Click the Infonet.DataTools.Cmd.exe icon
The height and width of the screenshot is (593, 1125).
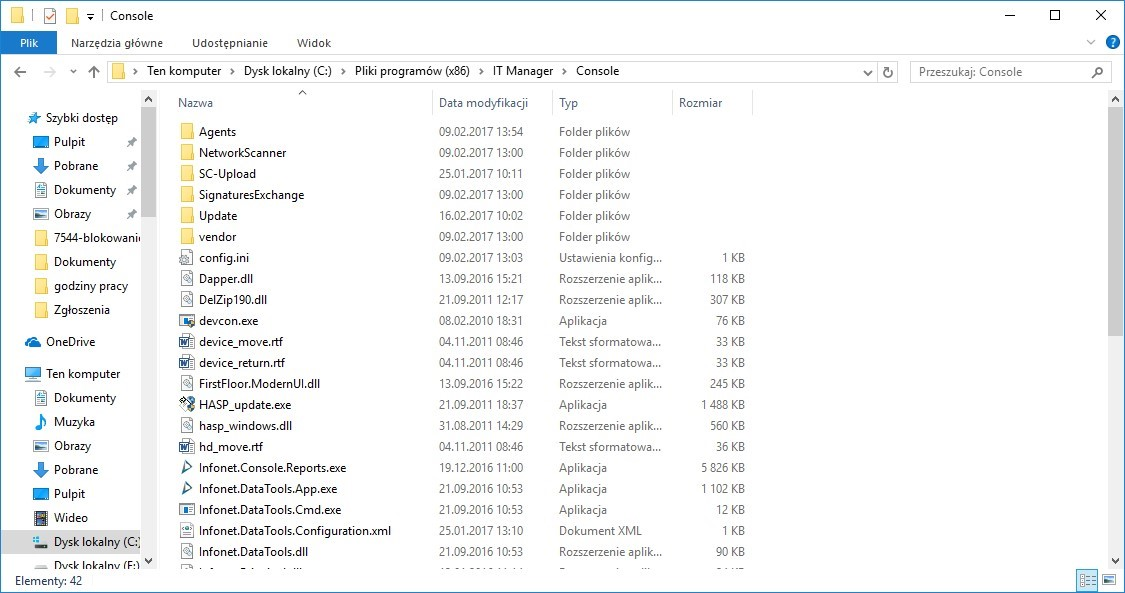(x=187, y=510)
